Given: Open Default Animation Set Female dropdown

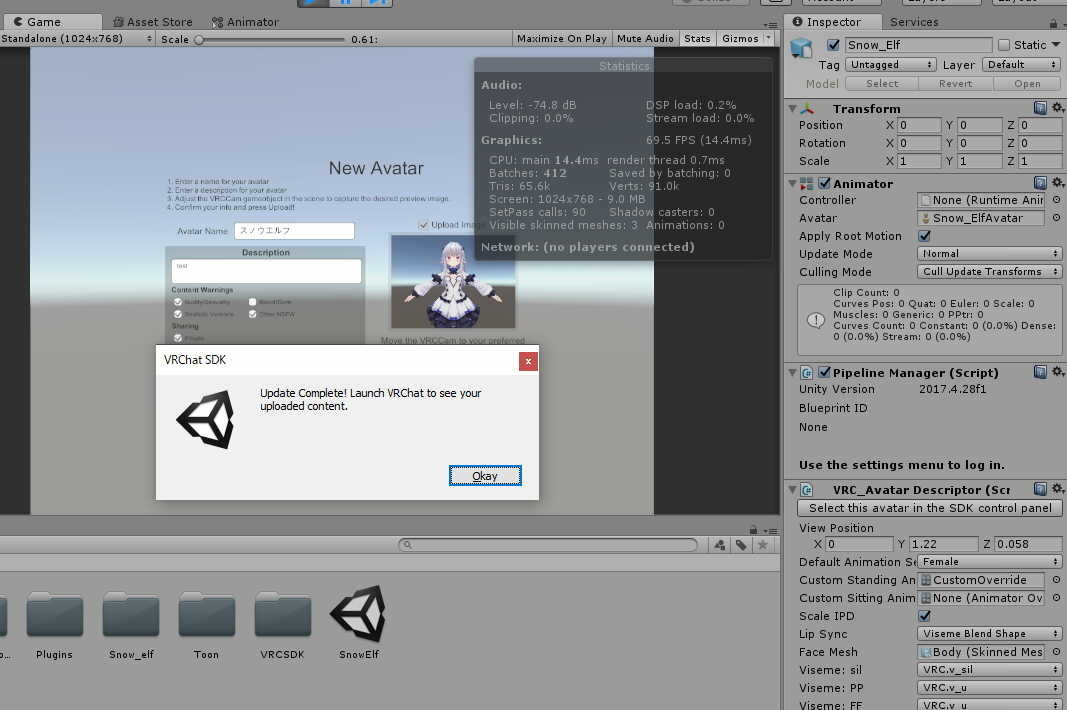Looking at the screenshot, I should tap(989, 562).
